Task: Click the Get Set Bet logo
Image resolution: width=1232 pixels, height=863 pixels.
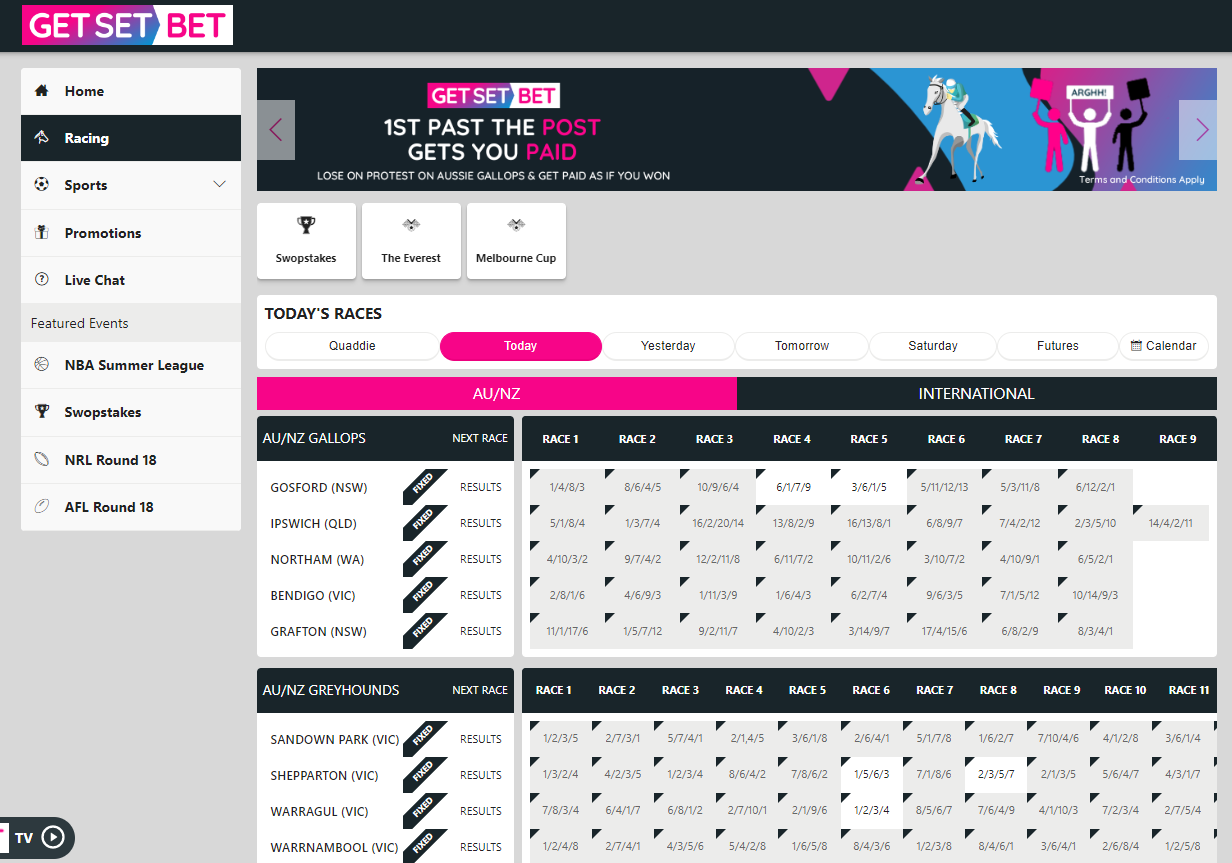Action: pyautogui.click(x=127, y=25)
